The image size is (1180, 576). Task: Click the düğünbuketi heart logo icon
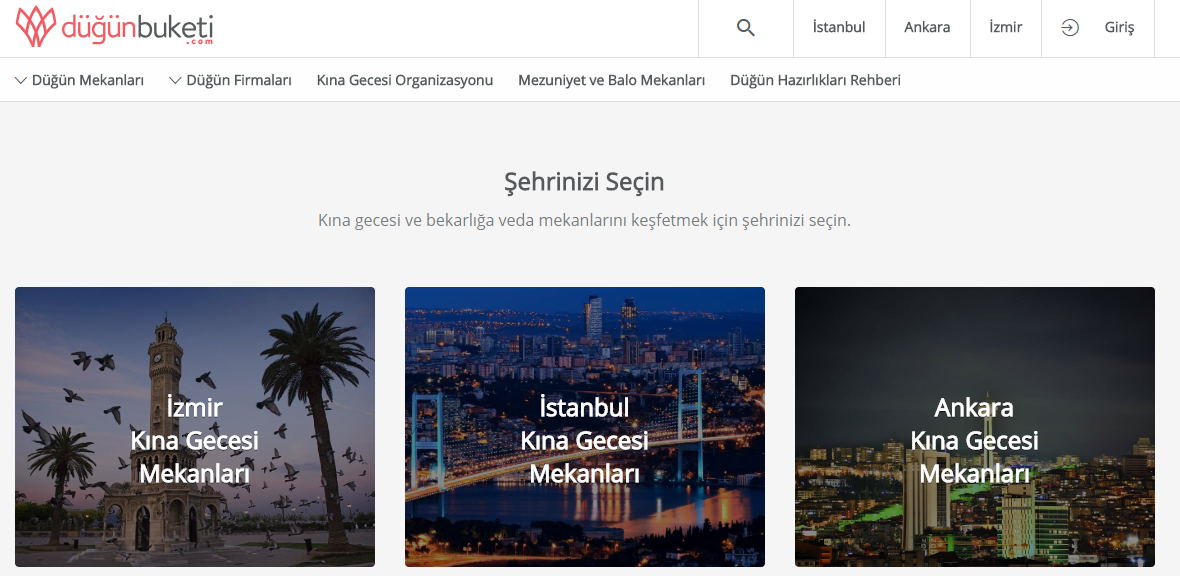(x=36, y=27)
